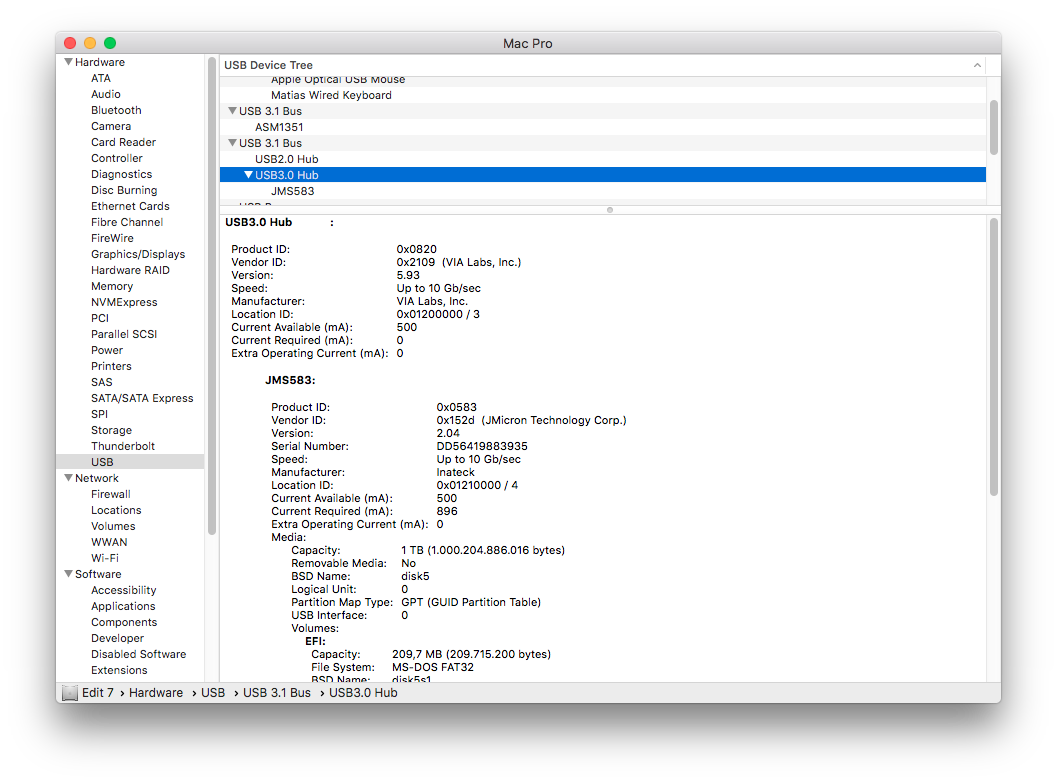Select Disabled Software in sidebar
Image resolution: width=1057 pixels, height=783 pixels.
138,654
